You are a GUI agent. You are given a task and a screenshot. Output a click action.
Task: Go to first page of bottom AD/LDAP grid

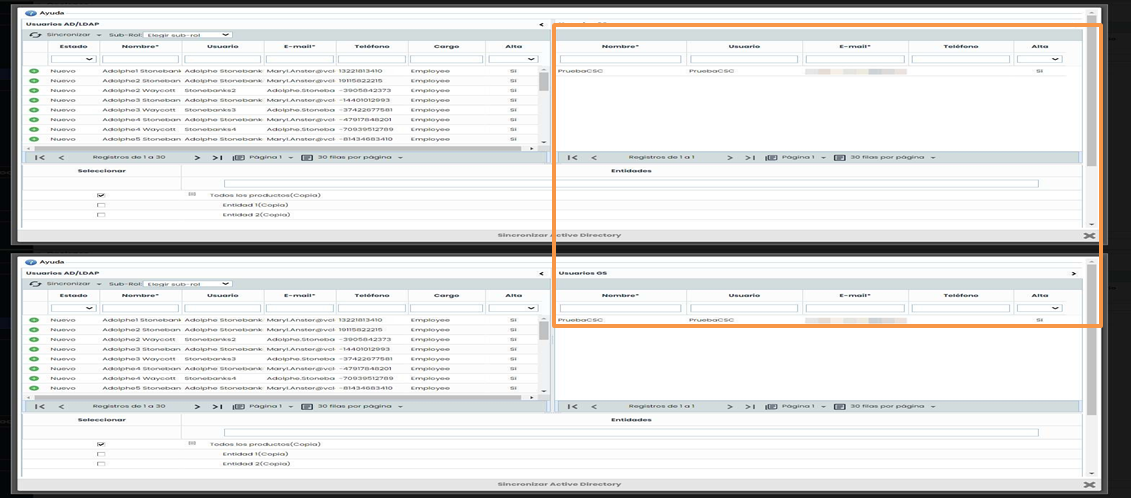click(x=40, y=407)
